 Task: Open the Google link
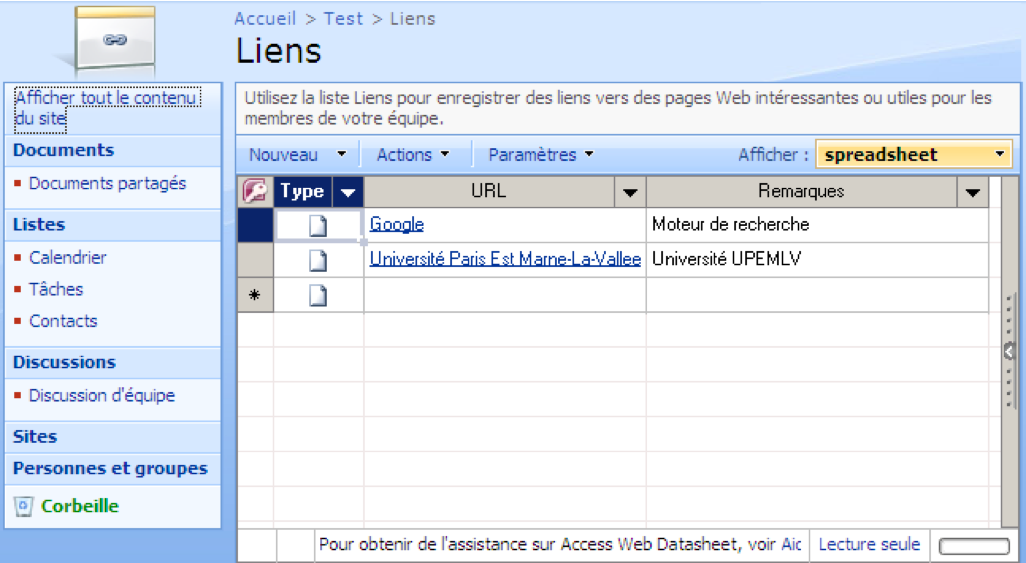pos(397,225)
